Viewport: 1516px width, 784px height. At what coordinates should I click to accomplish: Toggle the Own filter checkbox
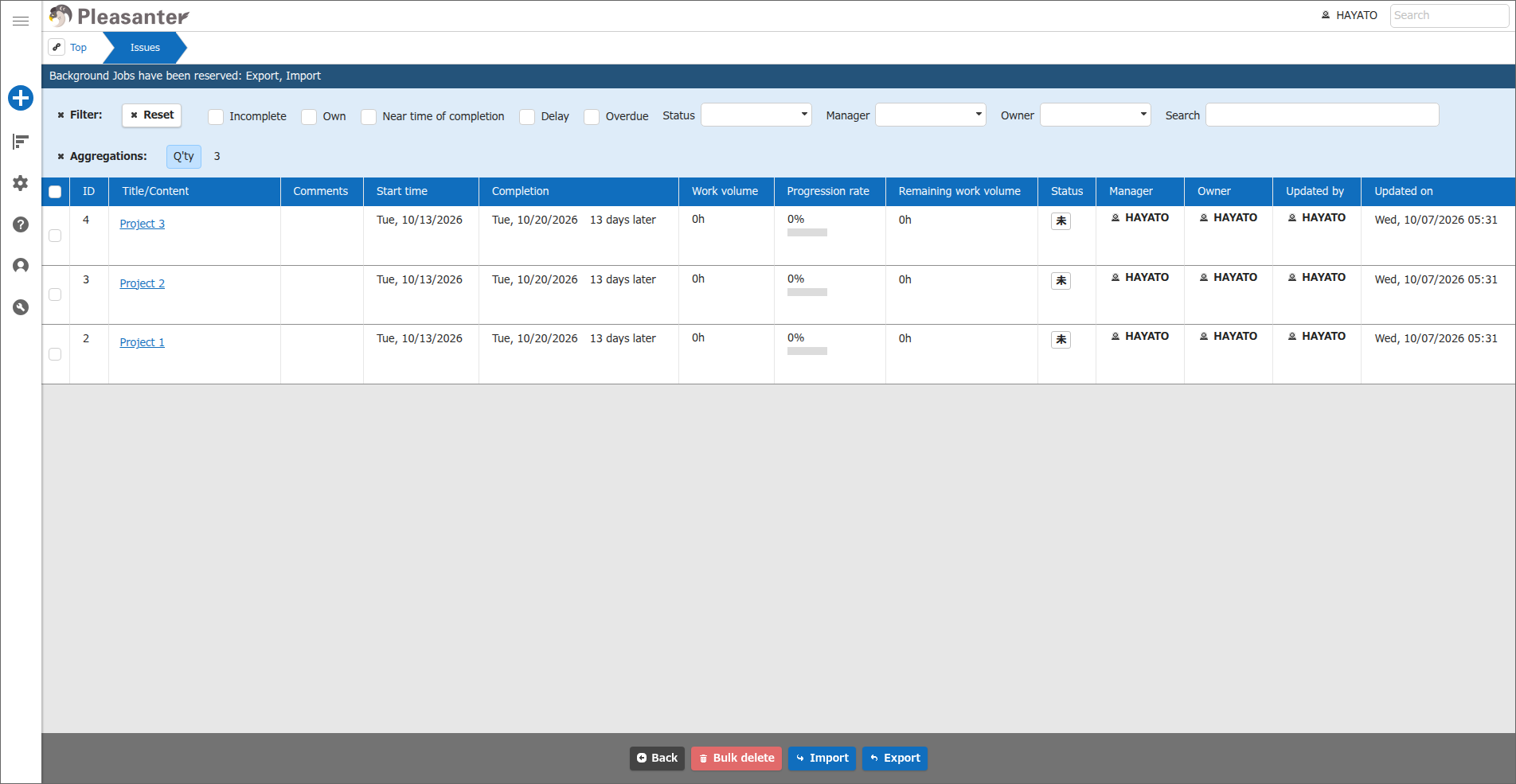coord(309,117)
